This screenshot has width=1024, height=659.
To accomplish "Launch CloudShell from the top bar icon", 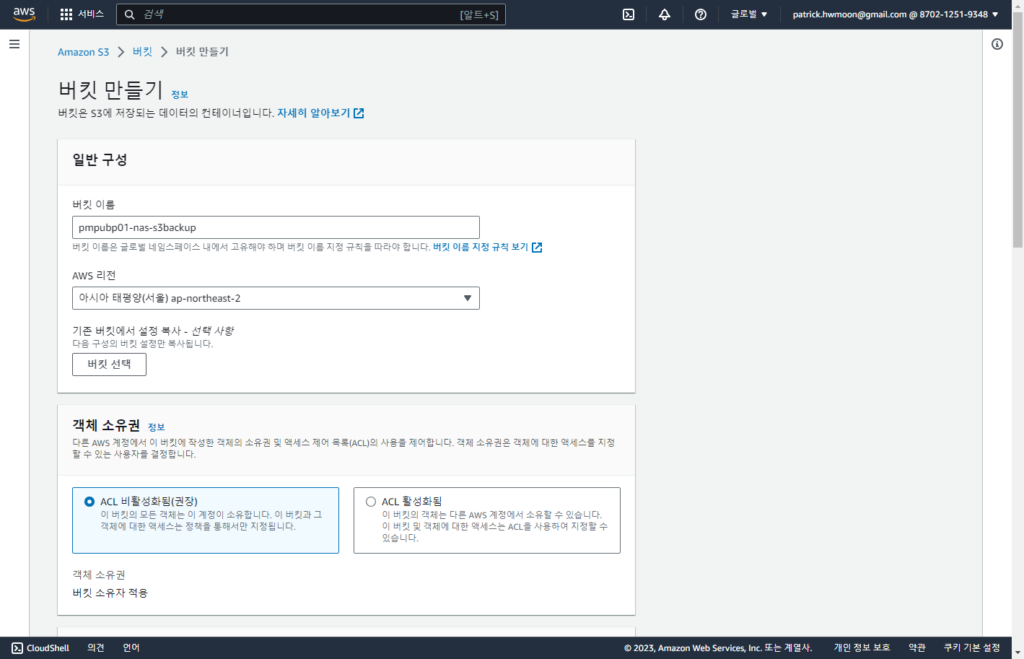I will pos(628,14).
